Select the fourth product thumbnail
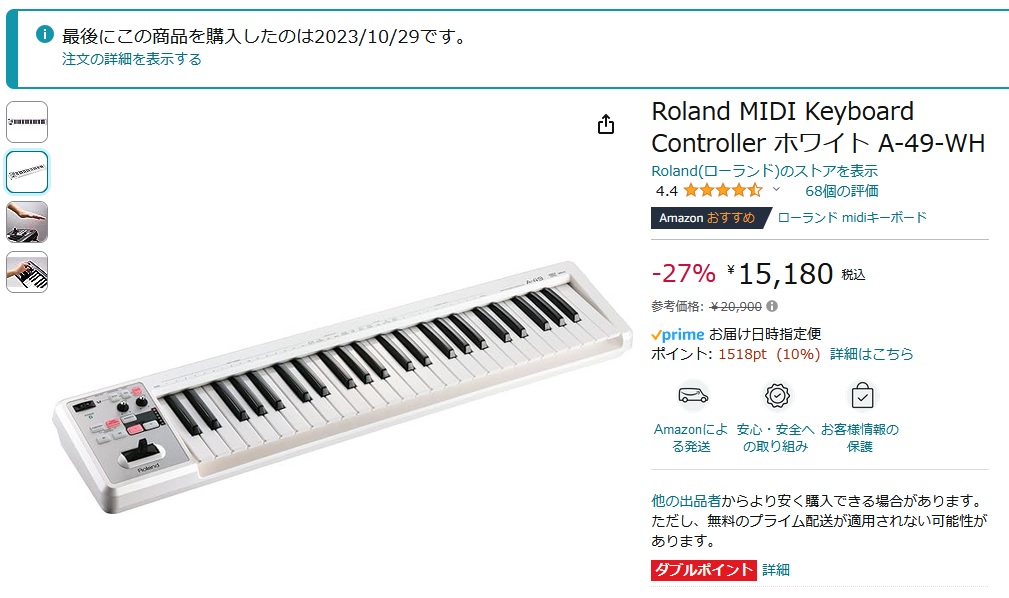Viewport: 1009px width, 598px height. pos(27,272)
